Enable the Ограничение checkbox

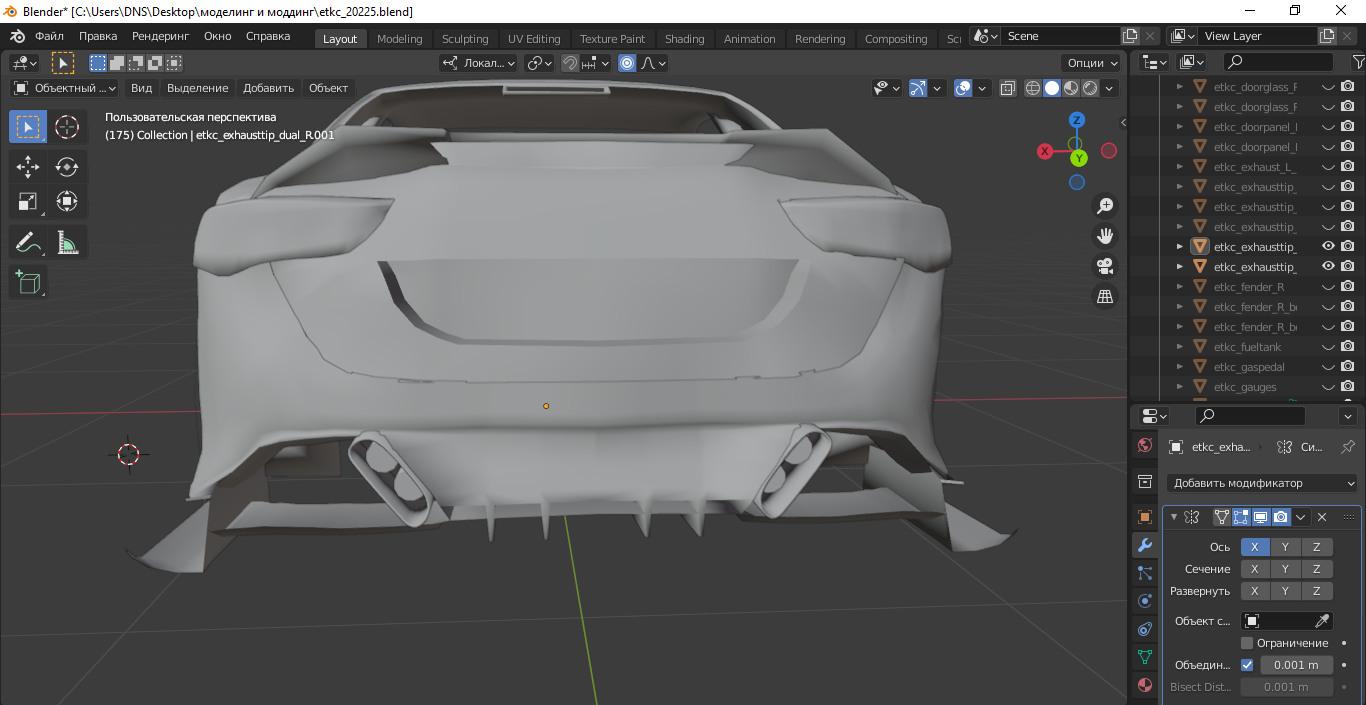point(1247,643)
